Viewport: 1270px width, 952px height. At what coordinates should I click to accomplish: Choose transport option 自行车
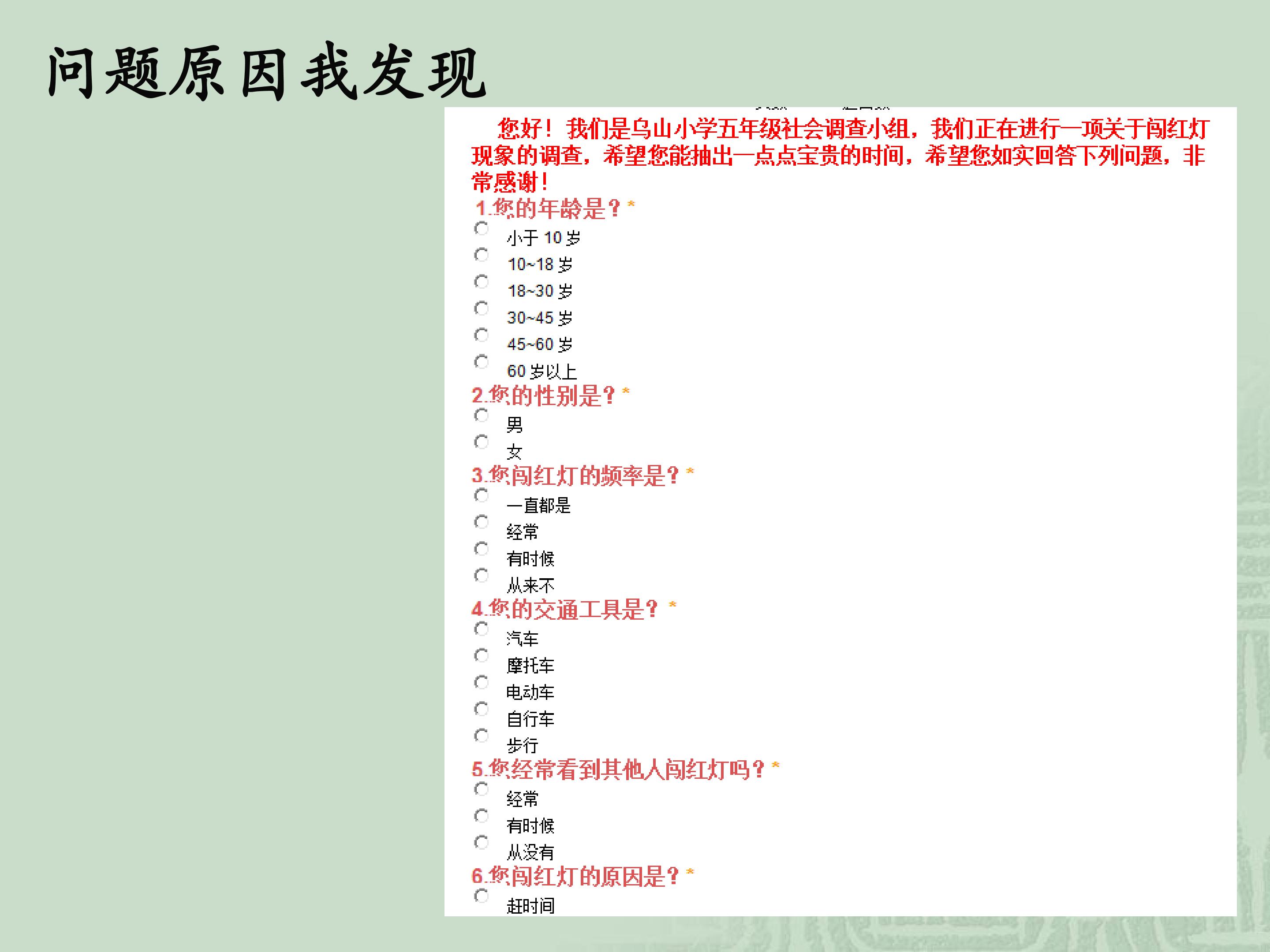click(481, 709)
